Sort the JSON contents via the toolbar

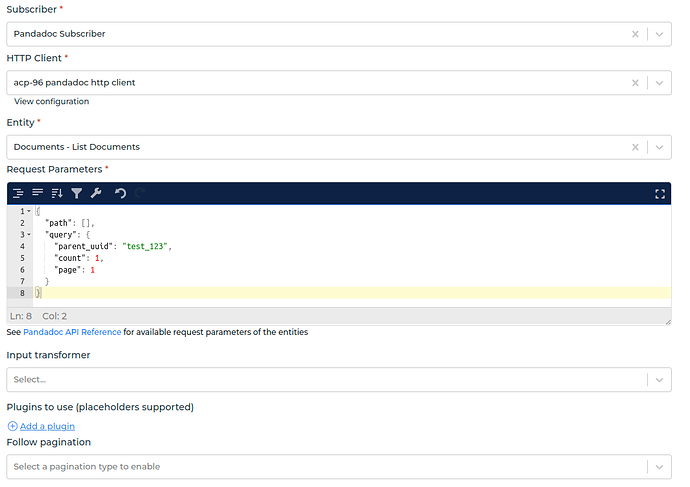57,193
